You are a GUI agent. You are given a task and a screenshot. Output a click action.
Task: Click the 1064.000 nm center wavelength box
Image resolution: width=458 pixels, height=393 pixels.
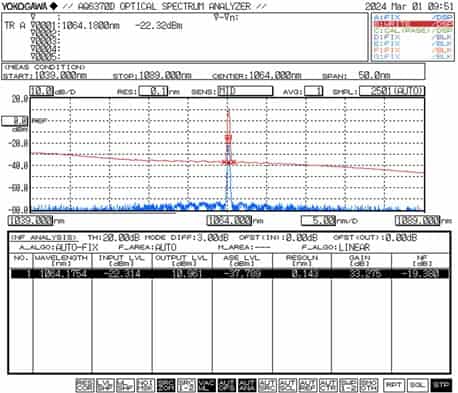(x=229, y=220)
